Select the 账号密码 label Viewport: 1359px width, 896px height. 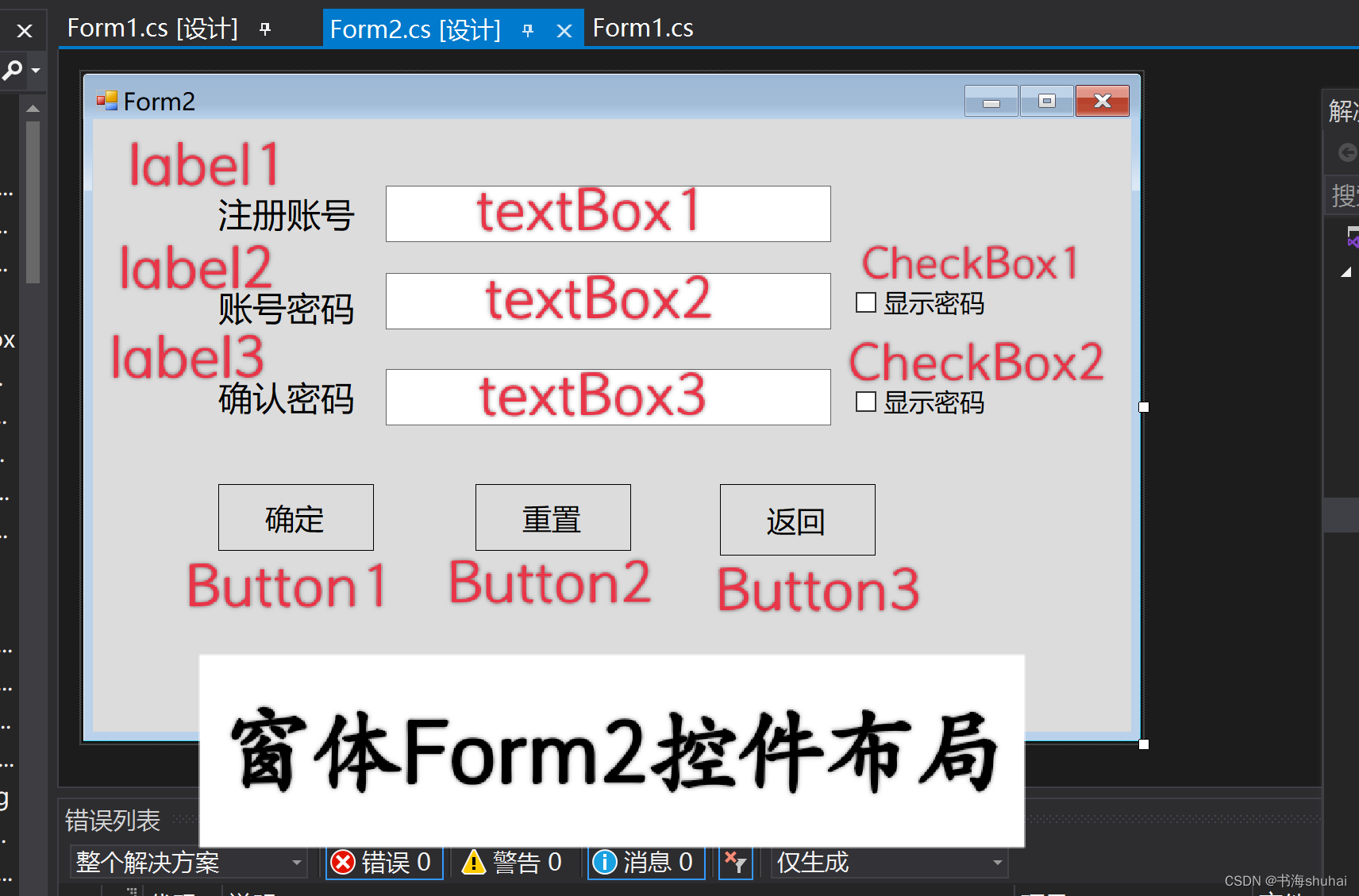pos(287,309)
